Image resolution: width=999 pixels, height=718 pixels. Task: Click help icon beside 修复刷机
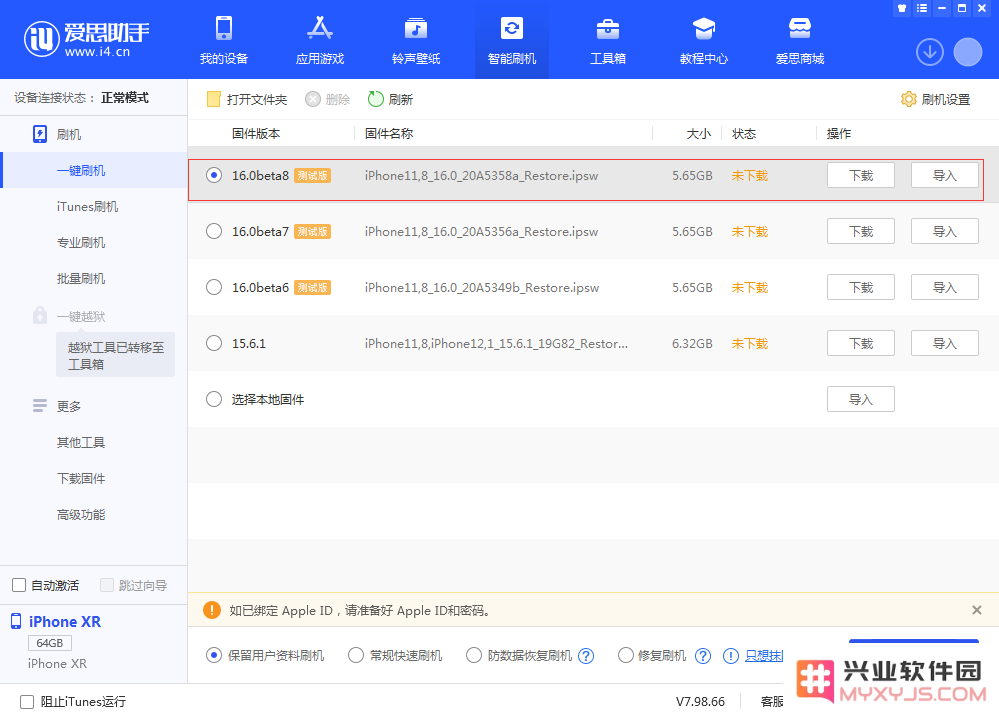703,656
